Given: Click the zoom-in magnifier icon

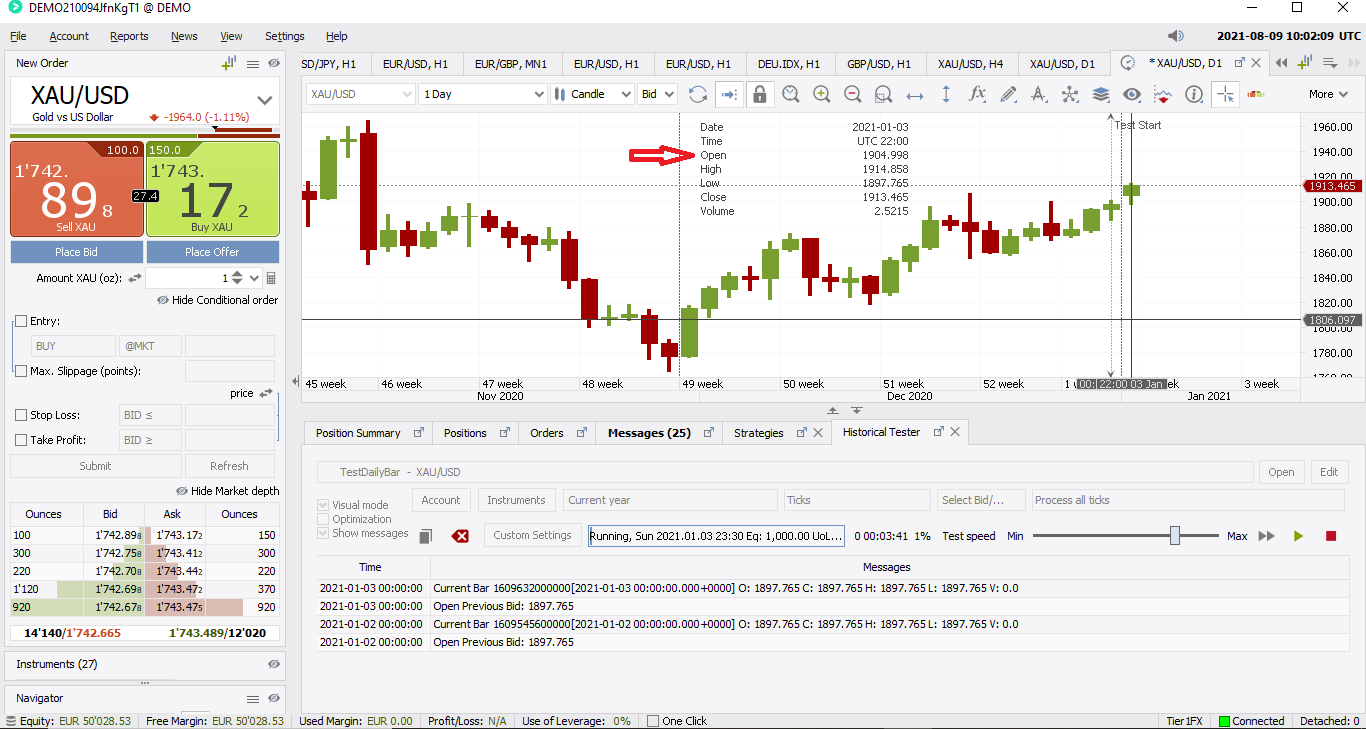Looking at the screenshot, I should 822,94.
